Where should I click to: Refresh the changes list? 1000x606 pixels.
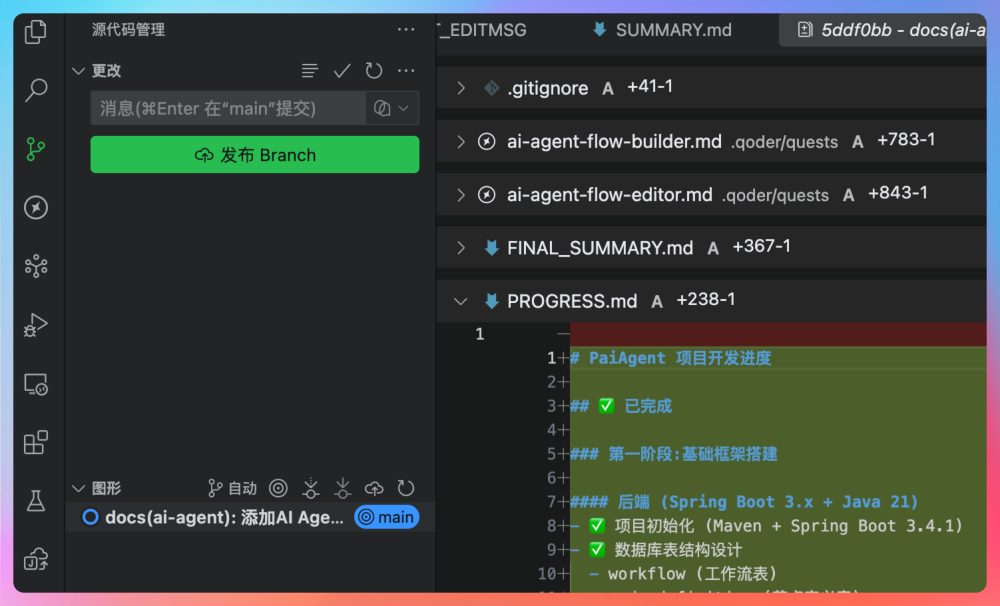(374, 71)
